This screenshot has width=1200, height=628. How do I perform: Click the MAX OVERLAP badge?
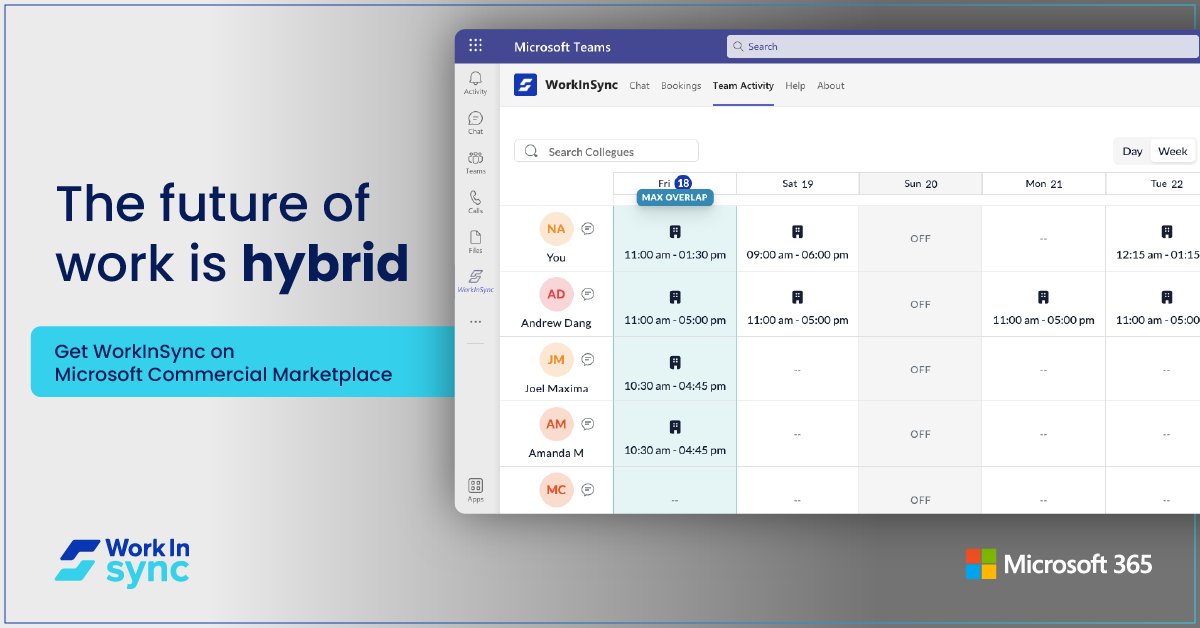(675, 197)
